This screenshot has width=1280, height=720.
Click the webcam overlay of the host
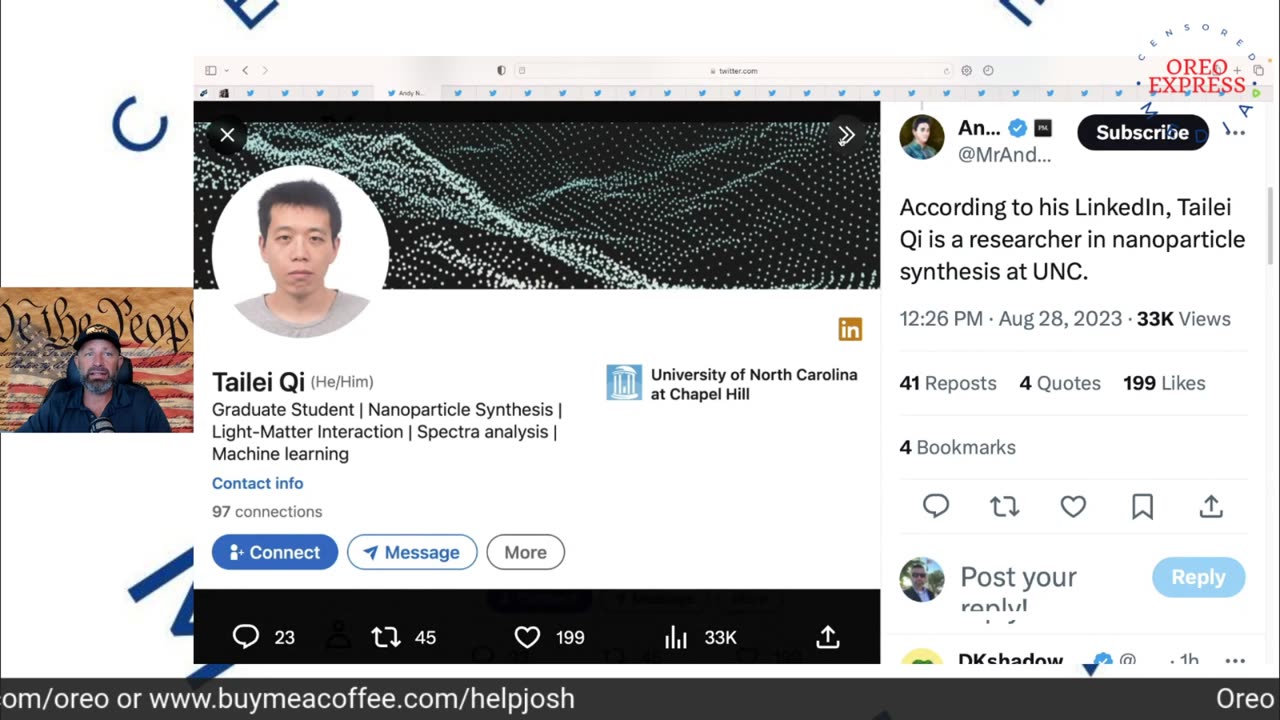97,360
